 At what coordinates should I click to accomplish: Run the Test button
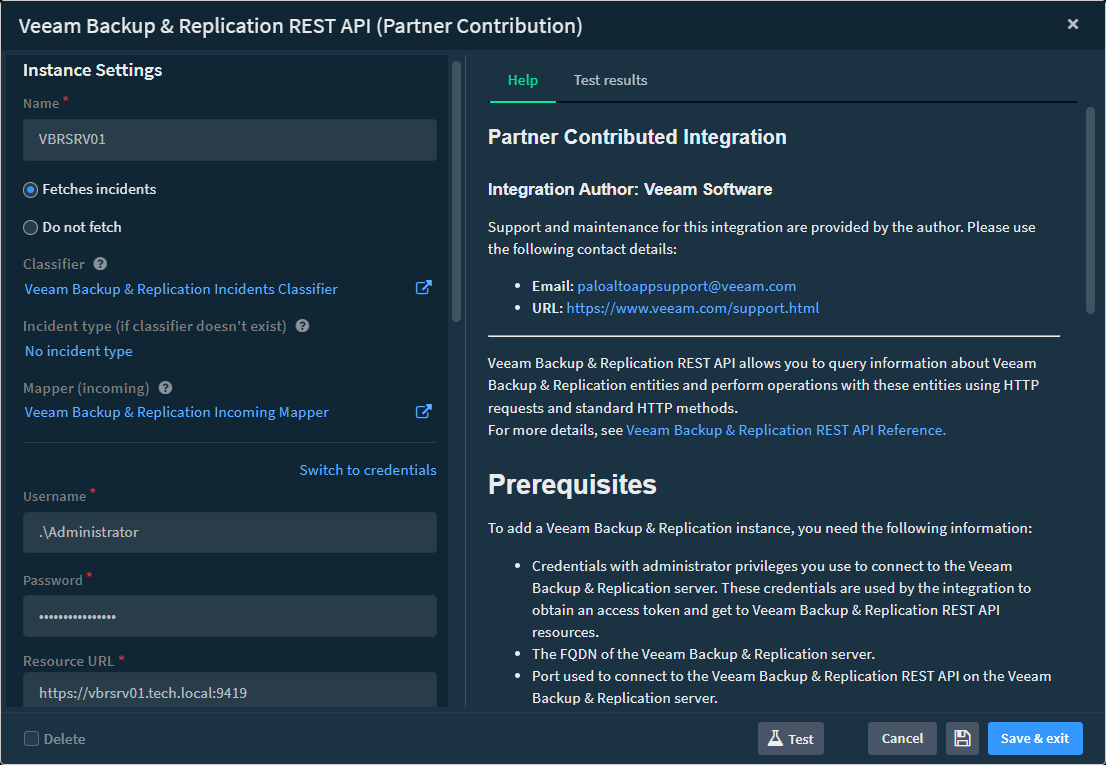pyautogui.click(x=791, y=738)
